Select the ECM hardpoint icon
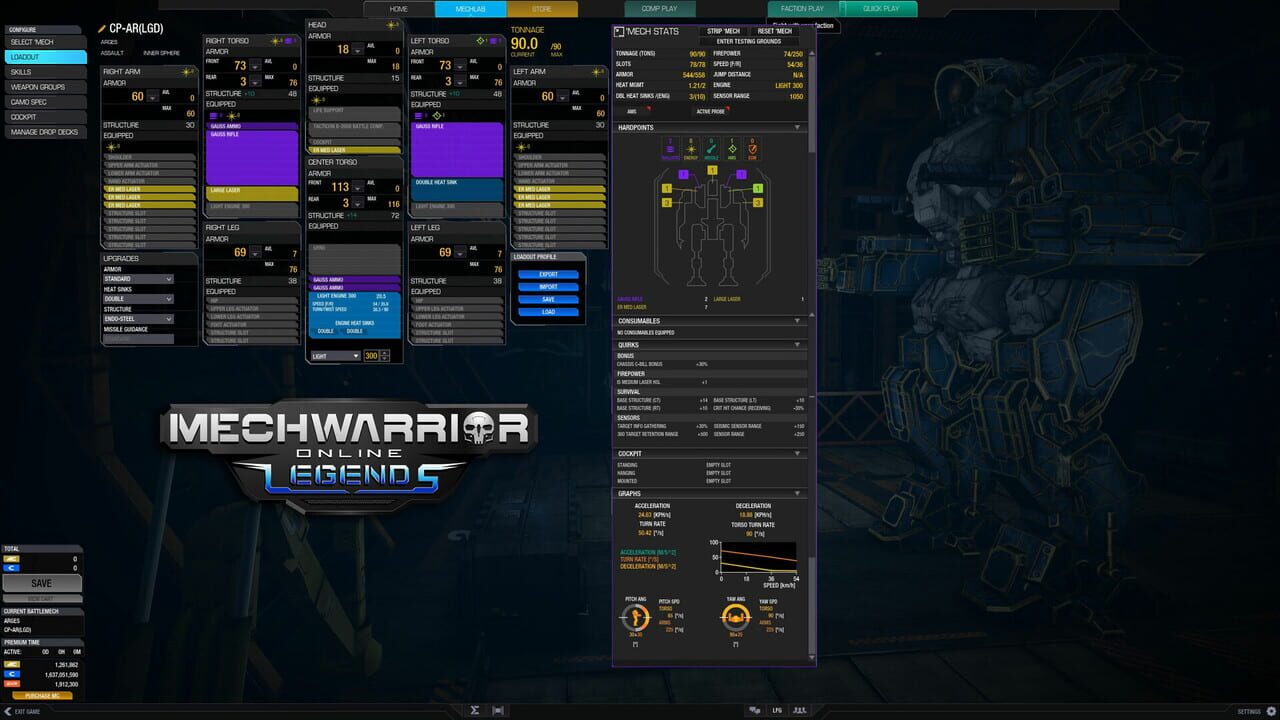 point(752,149)
